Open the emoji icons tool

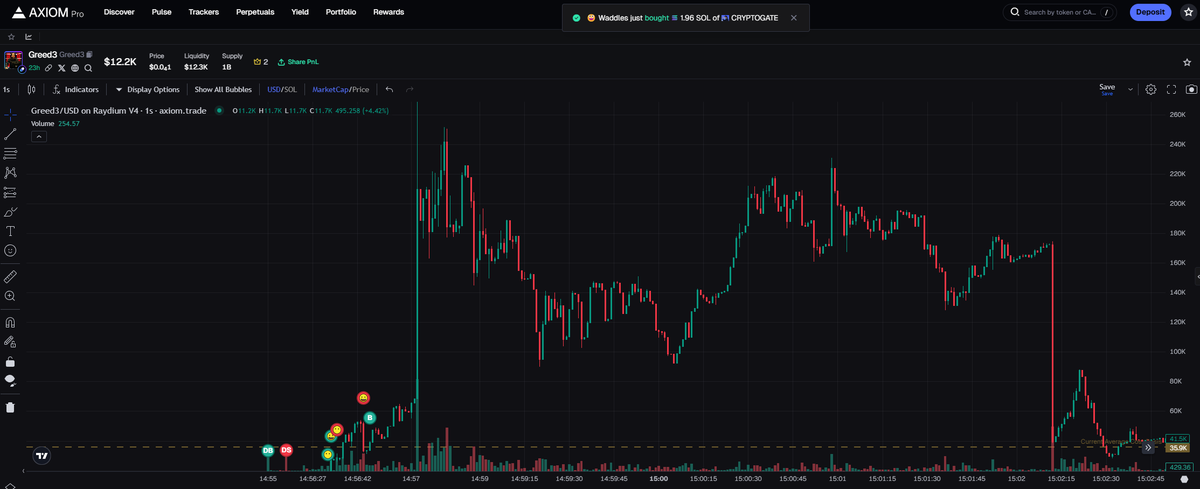click(10, 250)
